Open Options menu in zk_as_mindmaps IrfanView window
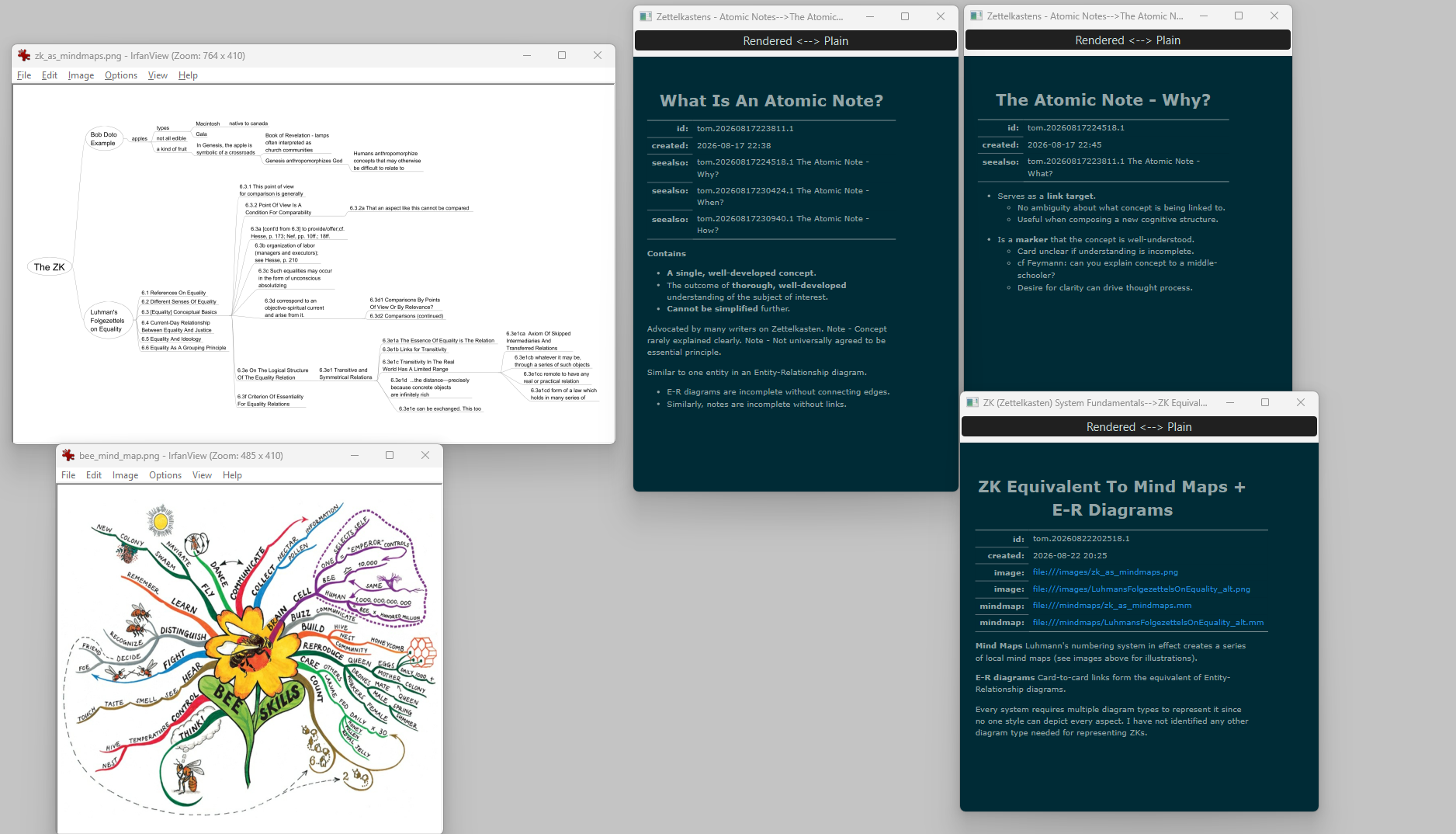The image size is (1456, 834). (121, 75)
